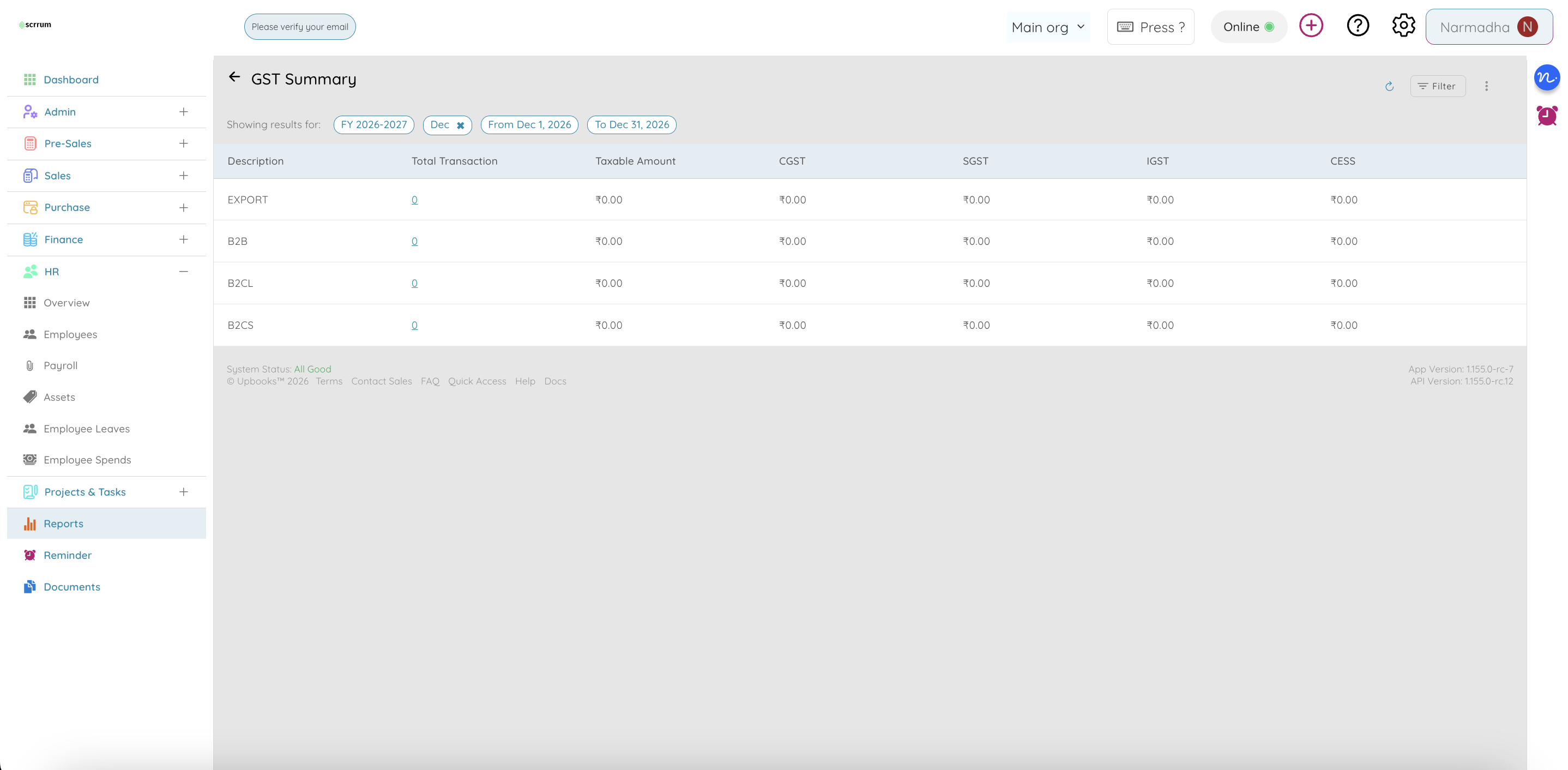Open the three-dot more options menu
Screen dimensions: 1568x770
(1486, 87)
